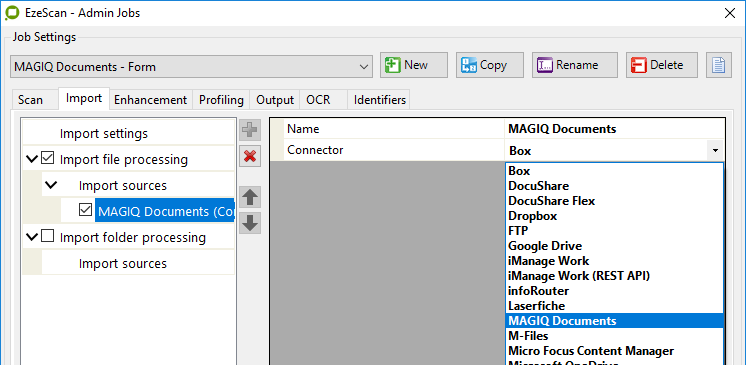
Task: Open the Profiling tab
Action: coord(221,100)
